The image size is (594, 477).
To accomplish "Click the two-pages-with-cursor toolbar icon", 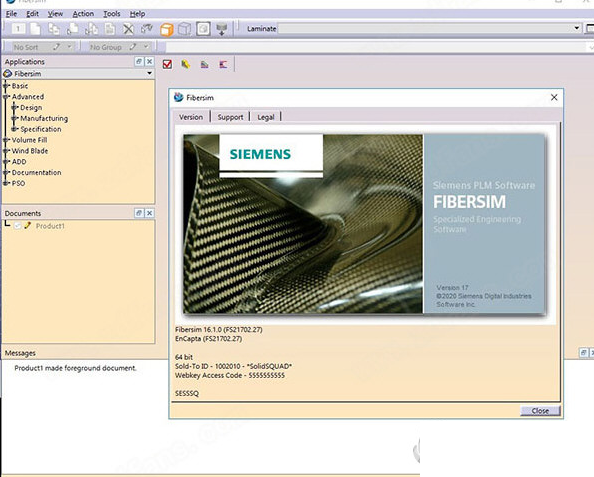I will point(91,29).
